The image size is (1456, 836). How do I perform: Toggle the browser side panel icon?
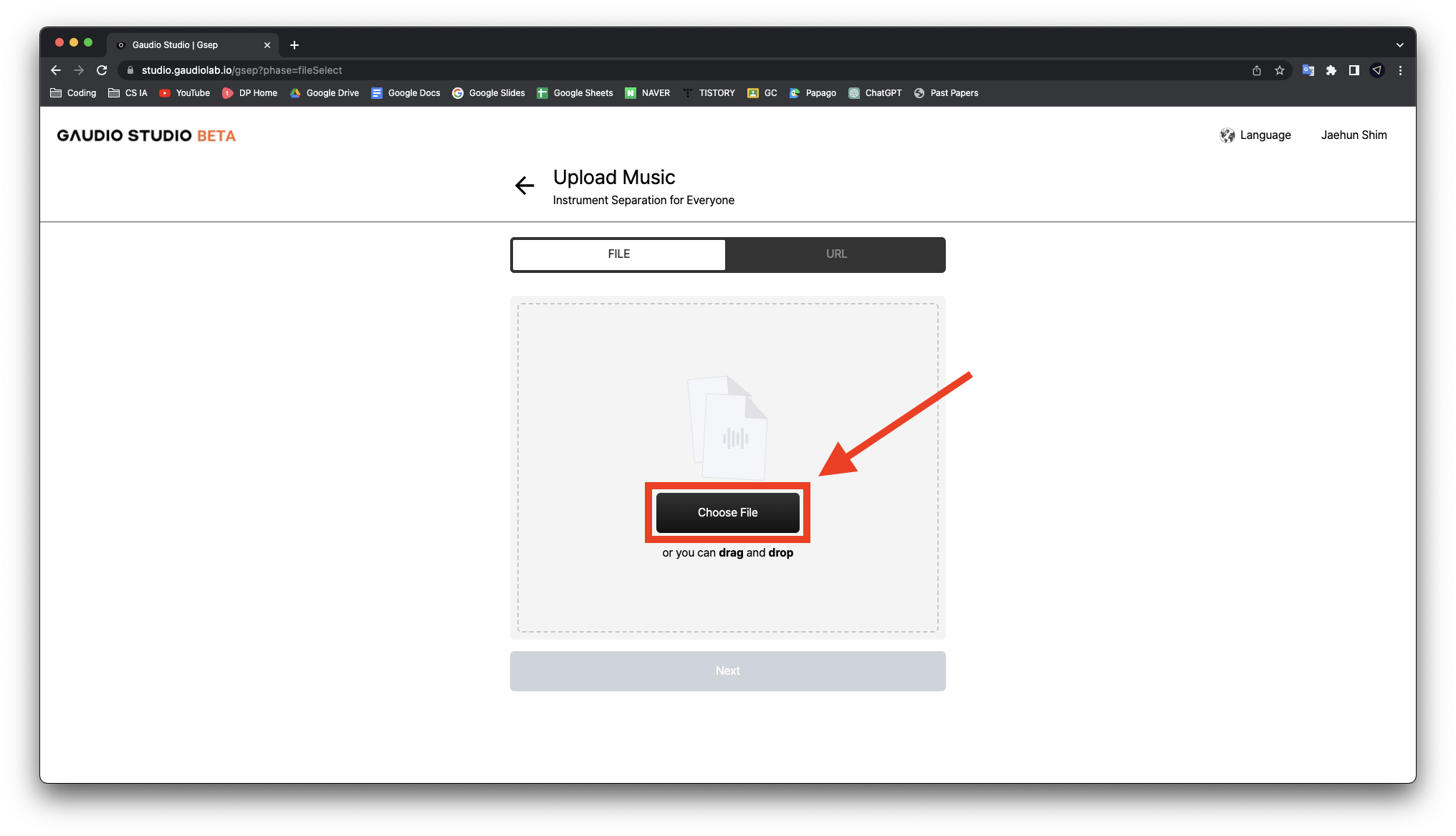1354,70
